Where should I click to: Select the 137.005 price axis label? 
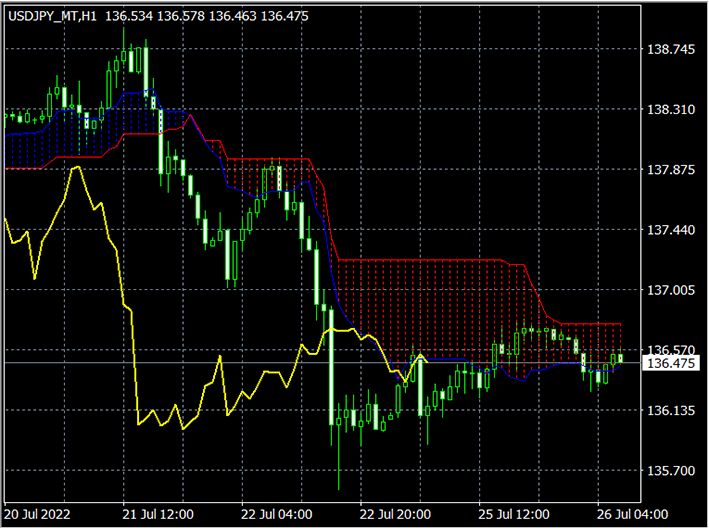tap(671, 290)
